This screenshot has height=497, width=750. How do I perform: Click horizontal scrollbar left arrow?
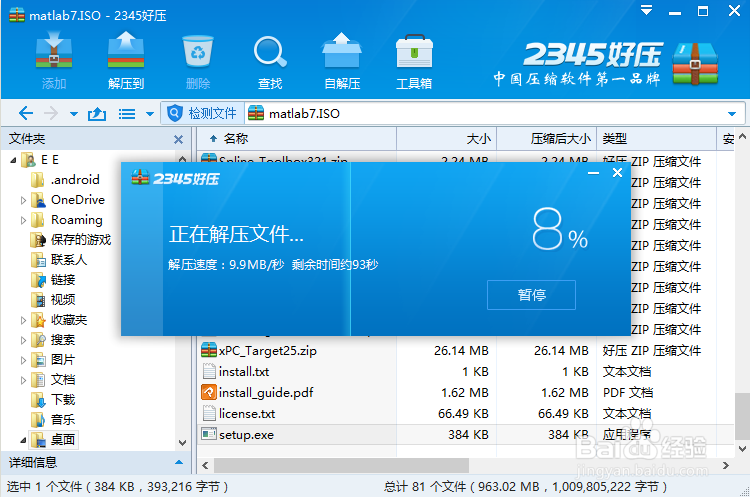pos(205,465)
